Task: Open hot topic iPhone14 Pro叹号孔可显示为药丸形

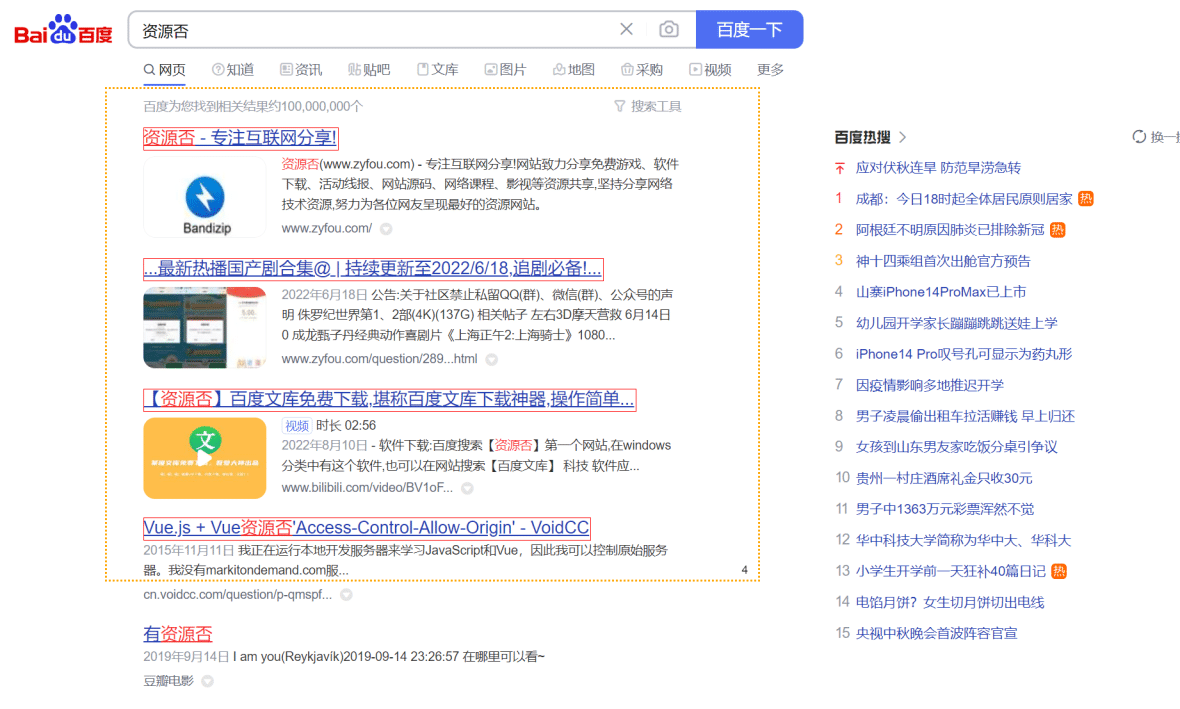Action: click(x=964, y=354)
